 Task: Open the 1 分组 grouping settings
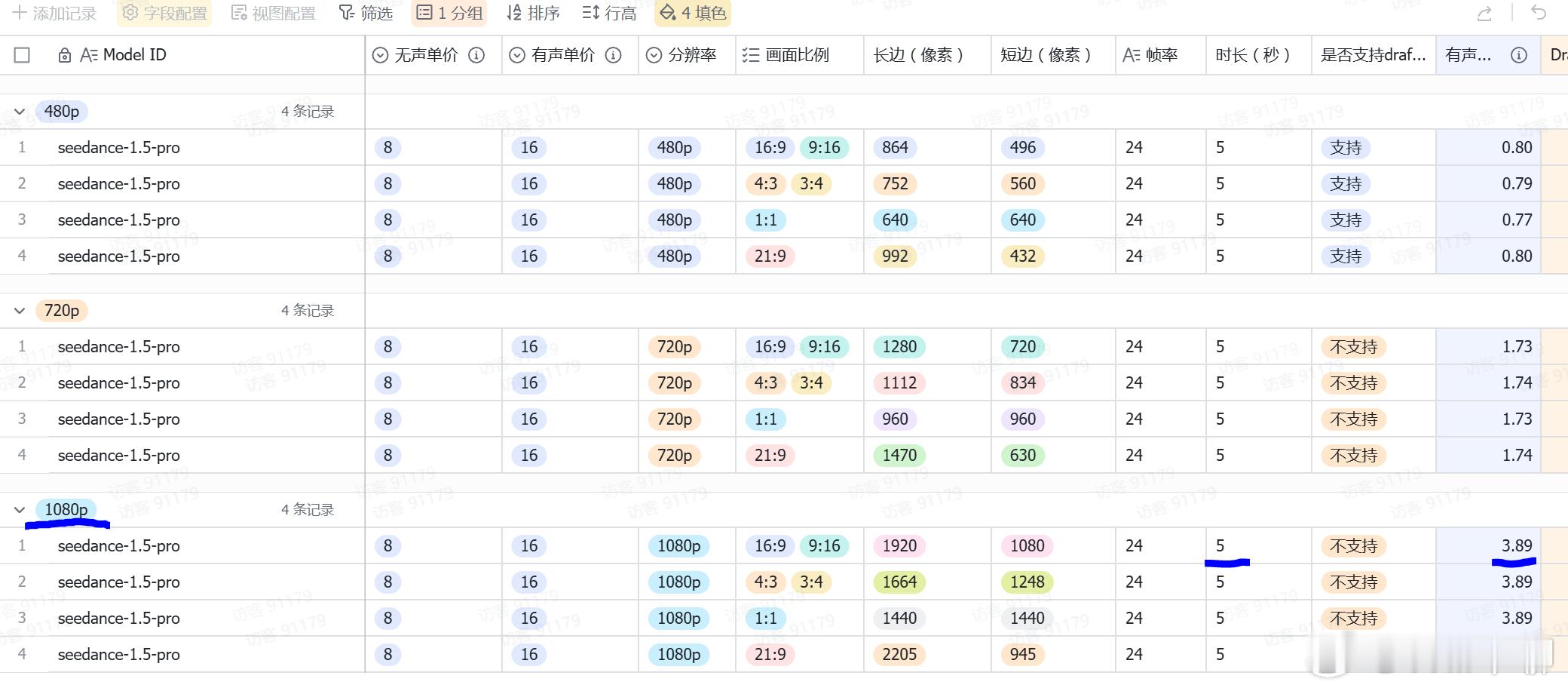(x=449, y=13)
